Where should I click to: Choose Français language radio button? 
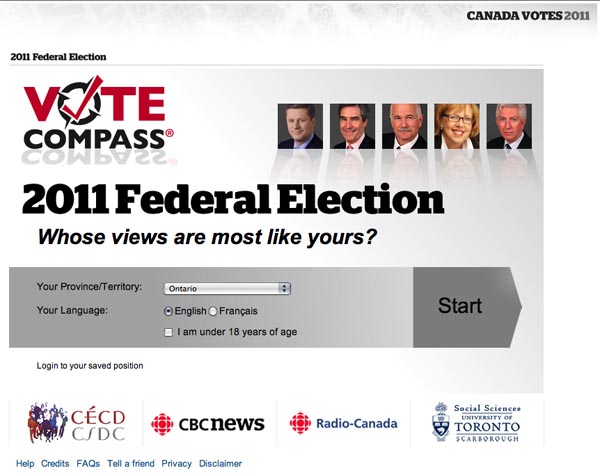pyautogui.click(x=213, y=311)
